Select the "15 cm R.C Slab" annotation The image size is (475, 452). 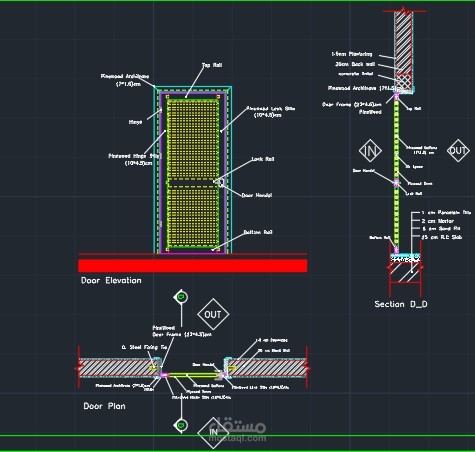(442, 237)
